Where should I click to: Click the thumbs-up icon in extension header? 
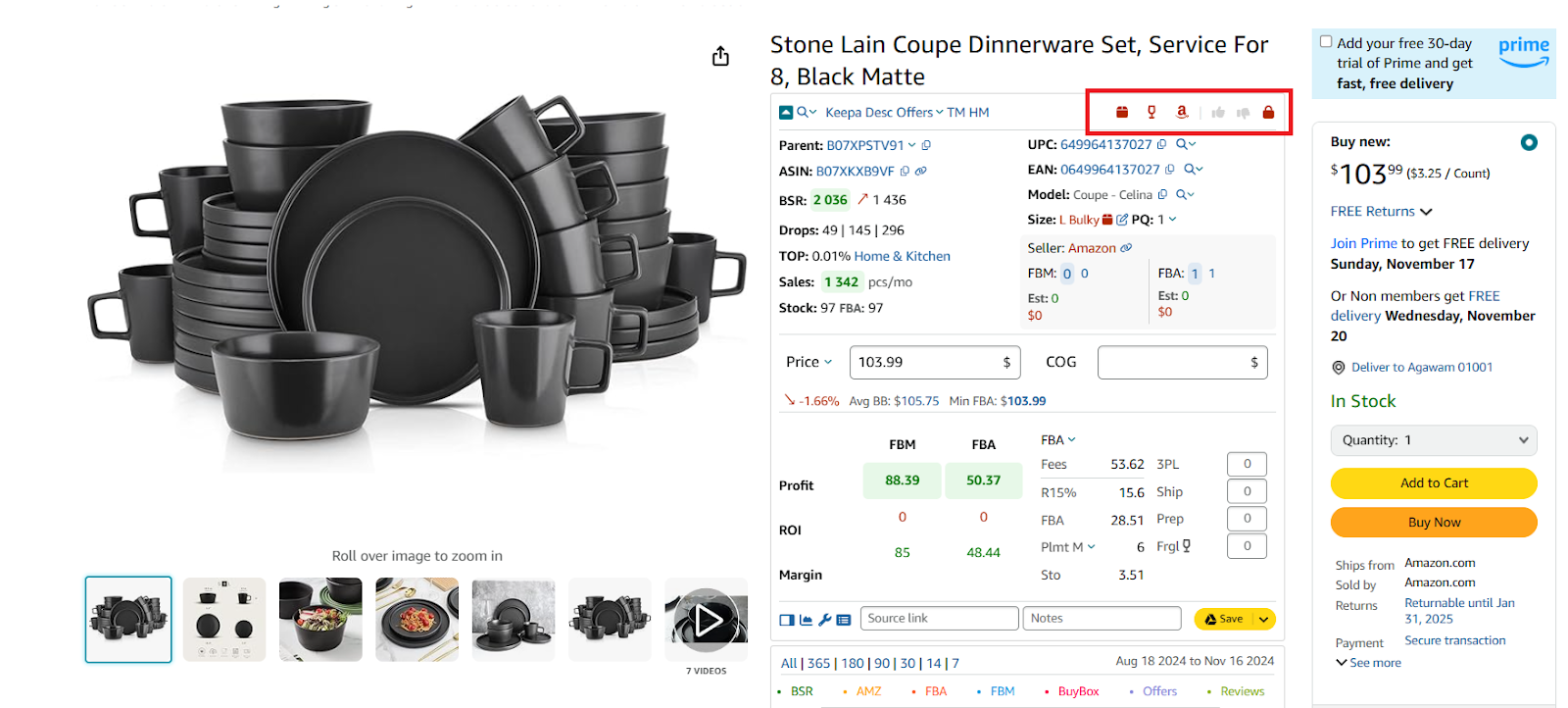coord(1218,113)
